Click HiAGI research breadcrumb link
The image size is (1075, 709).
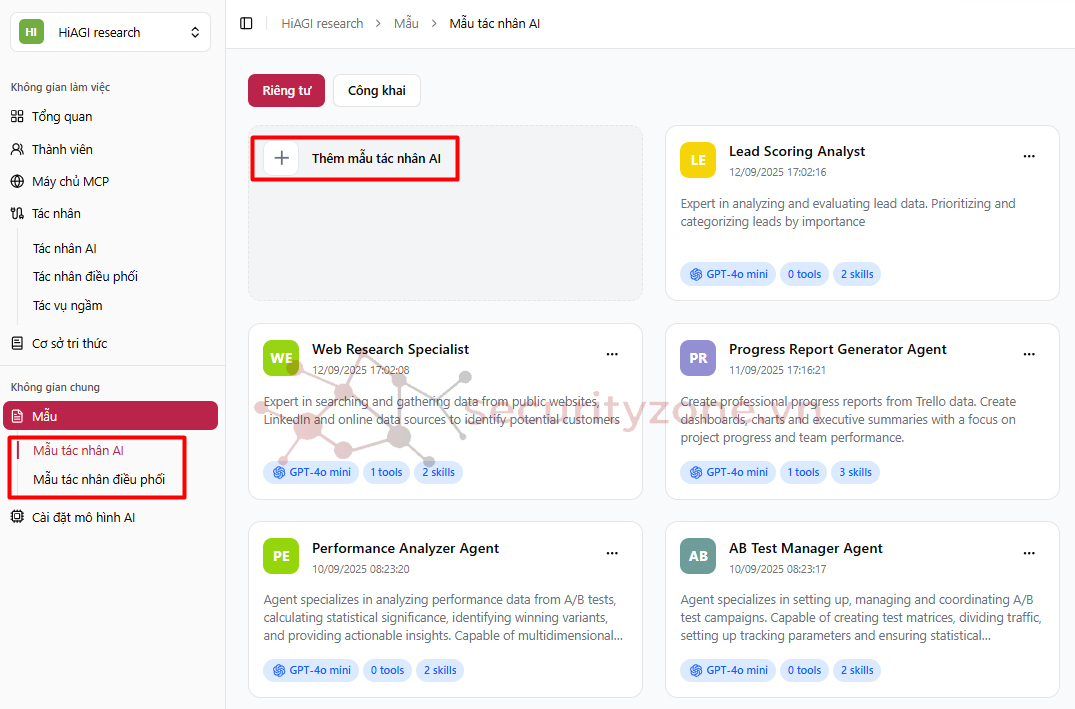click(322, 23)
